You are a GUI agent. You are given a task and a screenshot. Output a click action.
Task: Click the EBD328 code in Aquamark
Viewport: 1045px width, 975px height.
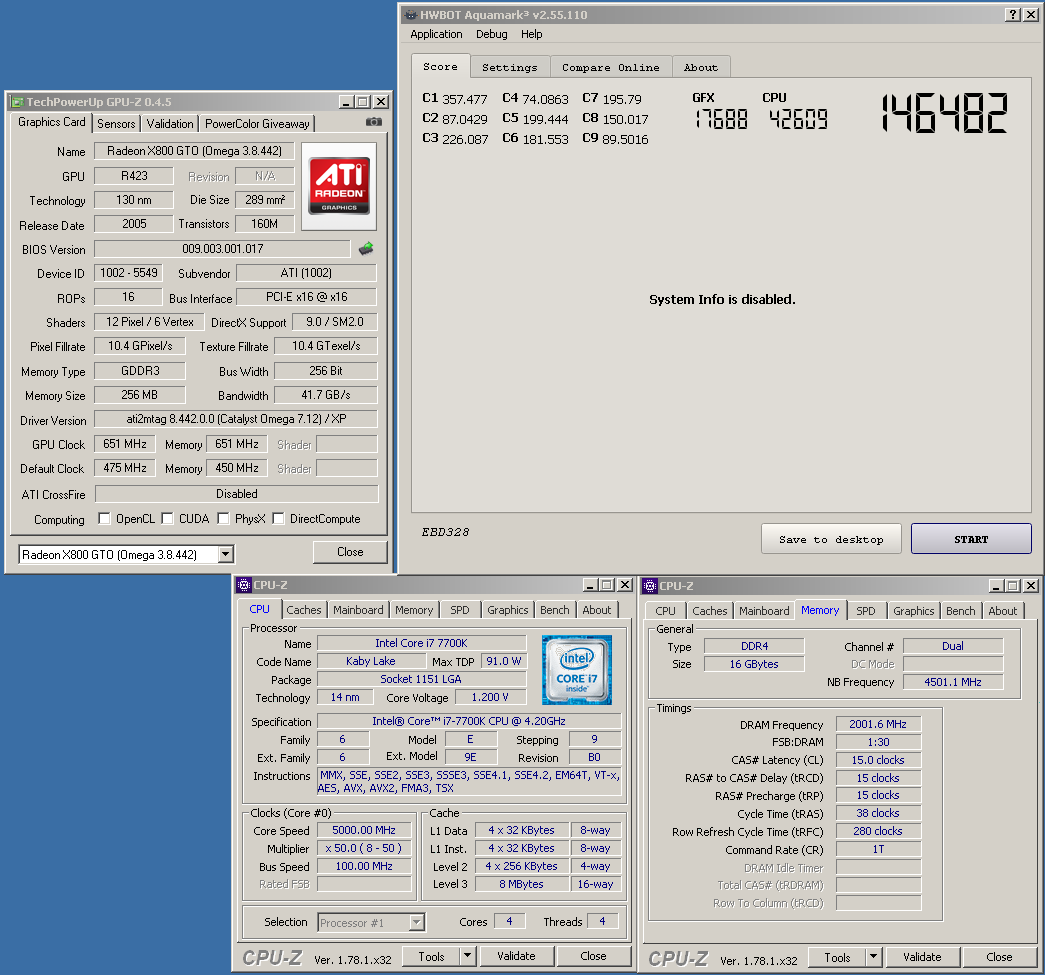coord(445,532)
